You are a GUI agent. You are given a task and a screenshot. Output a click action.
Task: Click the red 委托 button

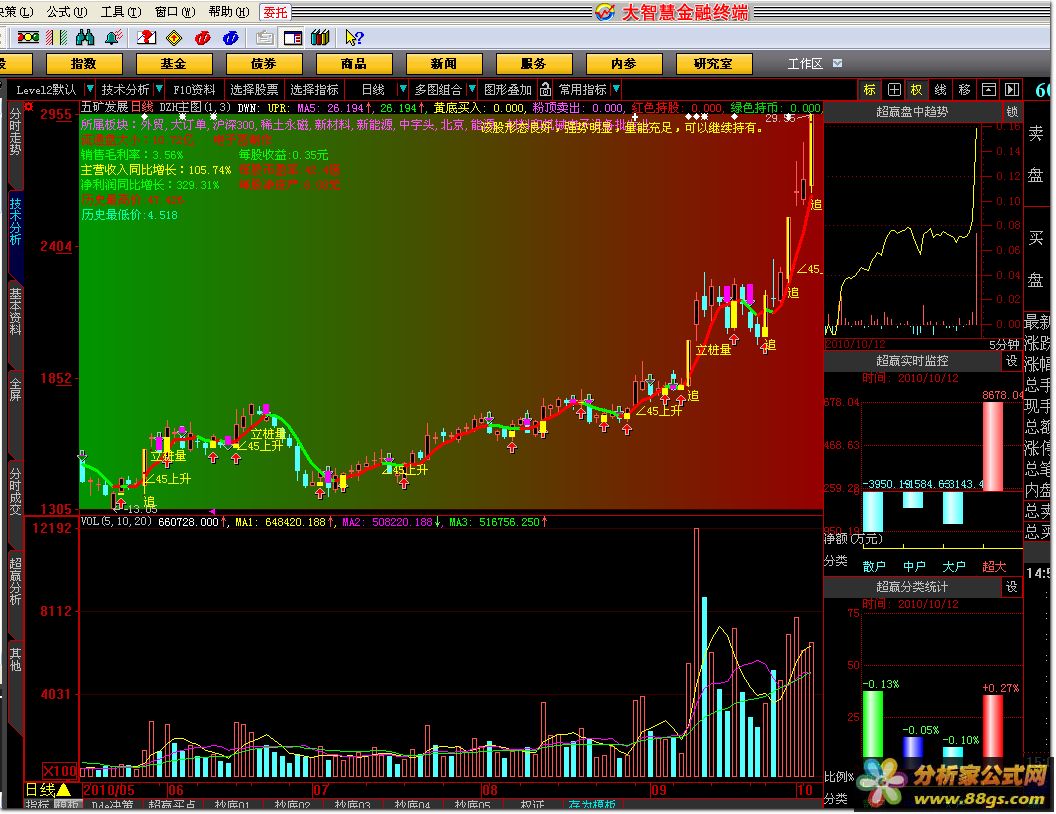coord(275,12)
